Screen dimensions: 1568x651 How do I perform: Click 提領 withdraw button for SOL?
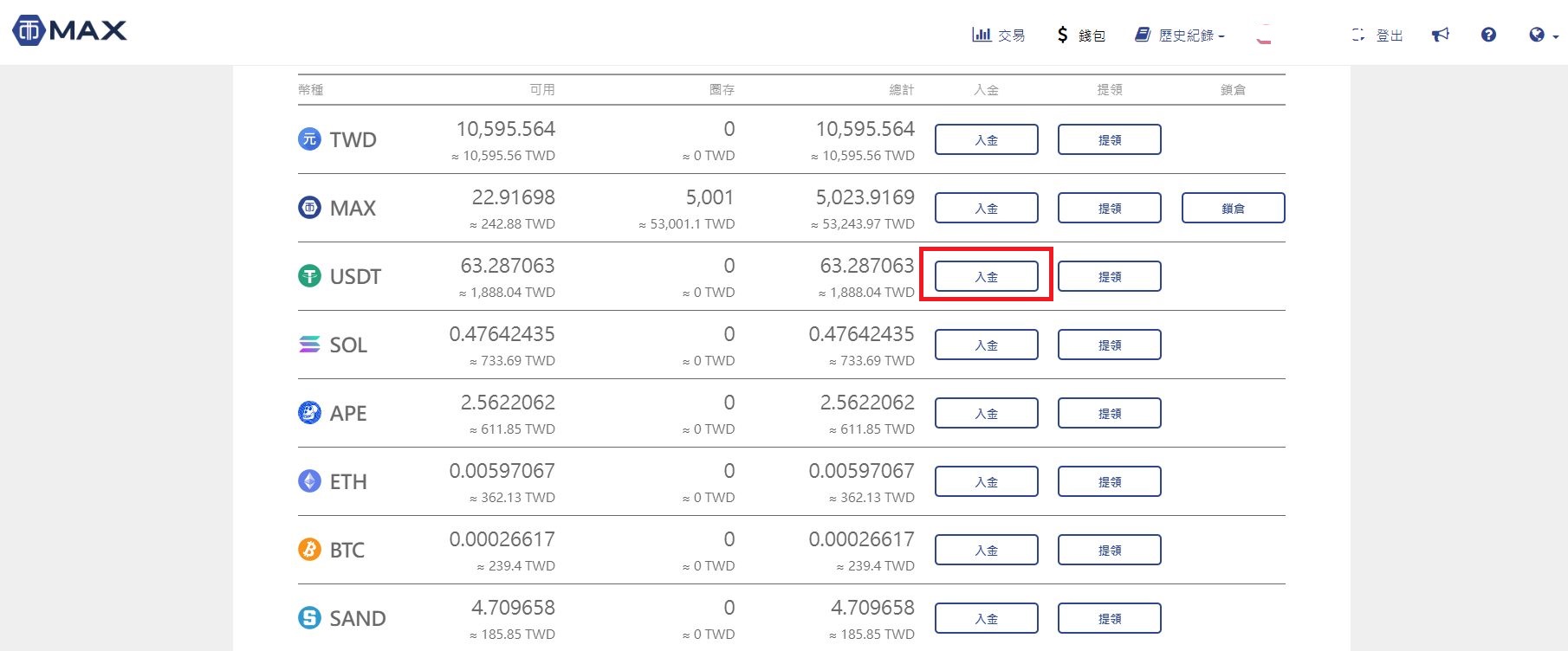point(1110,345)
